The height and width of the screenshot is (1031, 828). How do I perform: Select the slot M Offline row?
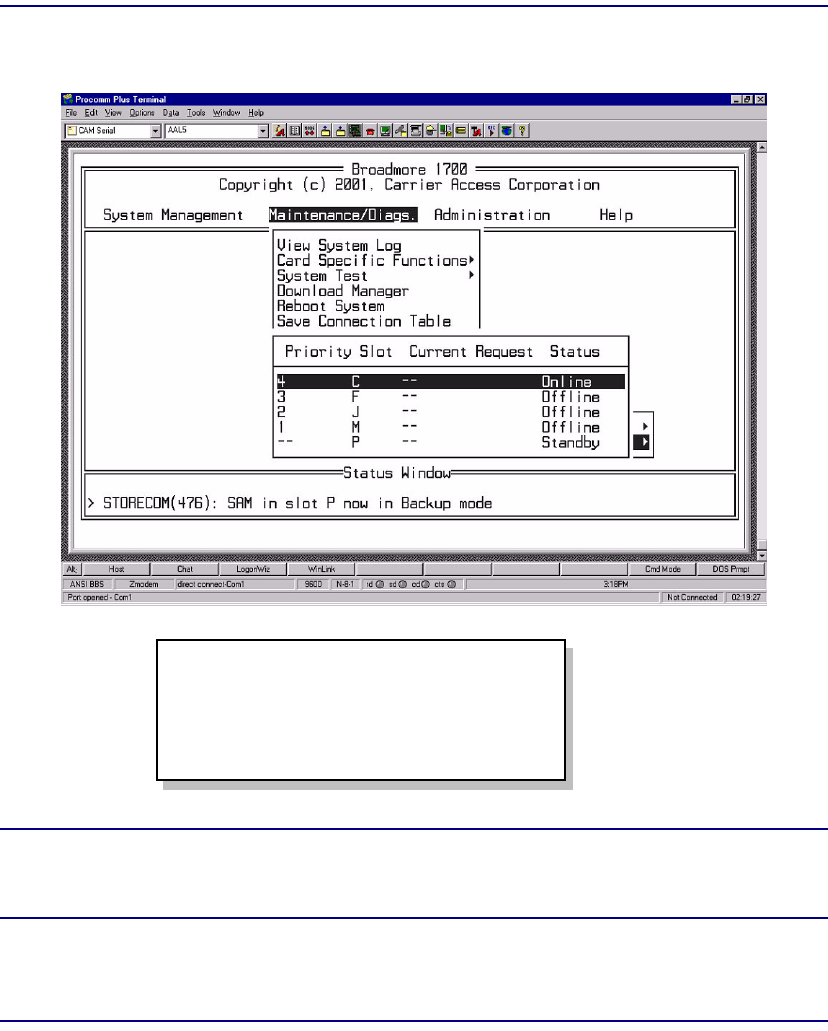[x=451, y=427]
